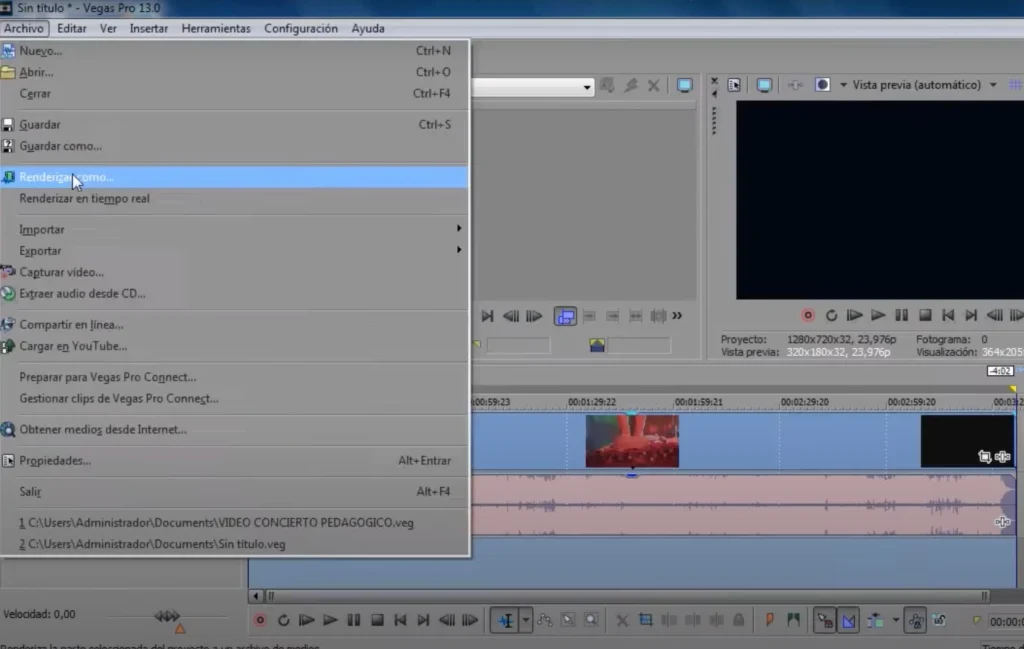Click the playback rate scrub slider
The width and height of the screenshot is (1024, 649).
[x=167, y=616]
